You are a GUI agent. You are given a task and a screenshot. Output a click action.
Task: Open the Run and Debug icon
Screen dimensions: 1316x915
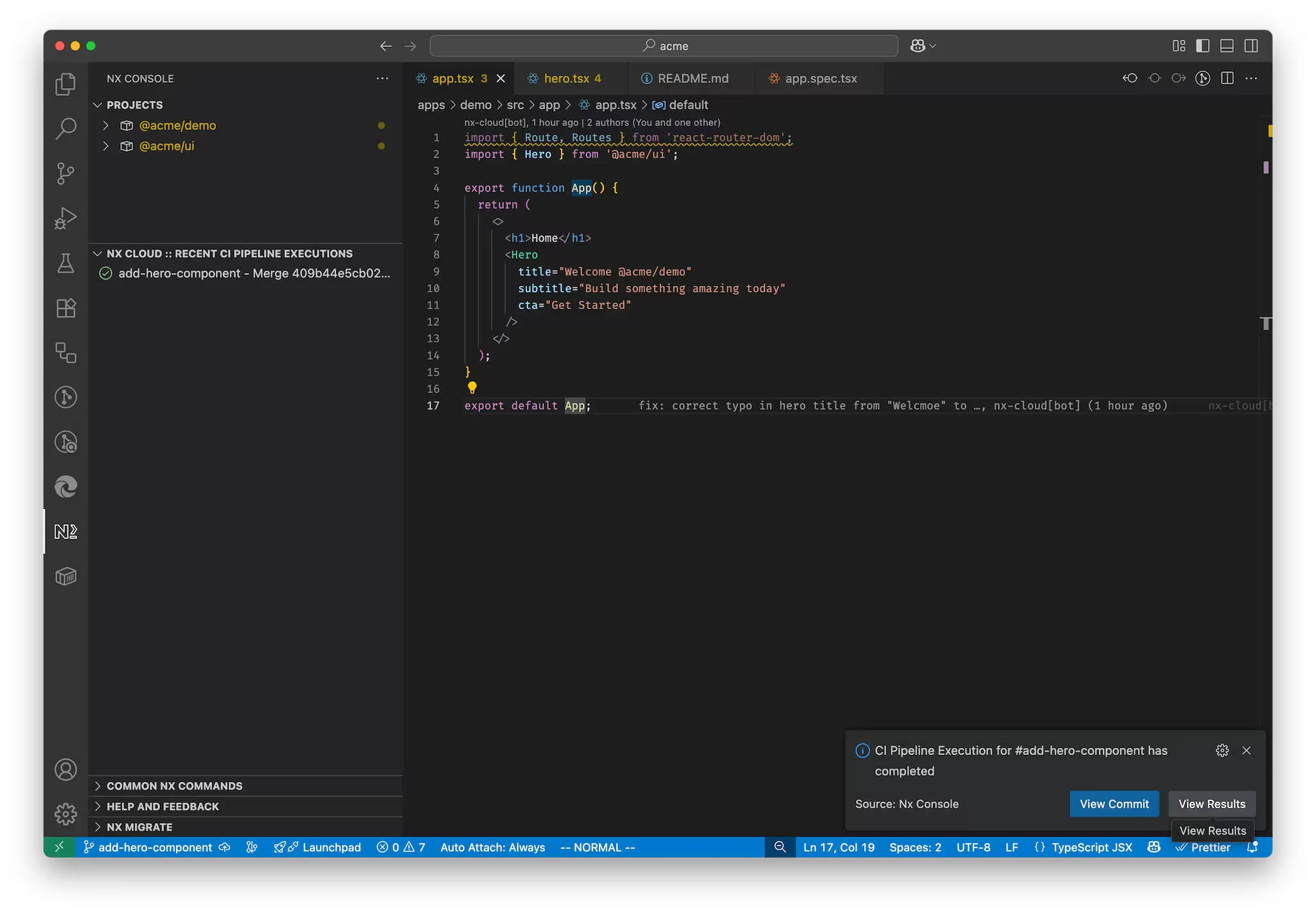point(65,218)
